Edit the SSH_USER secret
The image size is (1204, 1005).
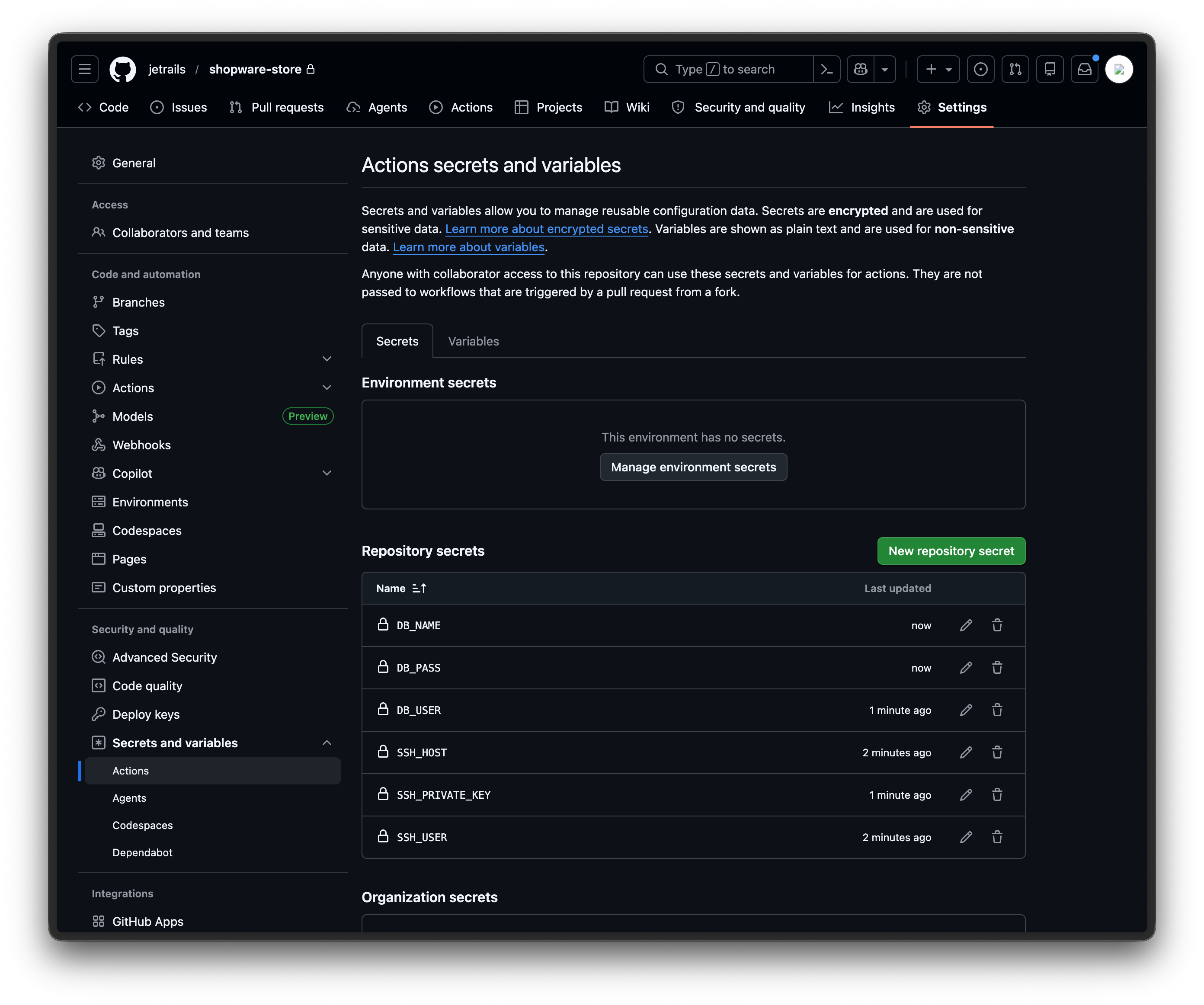pos(966,838)
